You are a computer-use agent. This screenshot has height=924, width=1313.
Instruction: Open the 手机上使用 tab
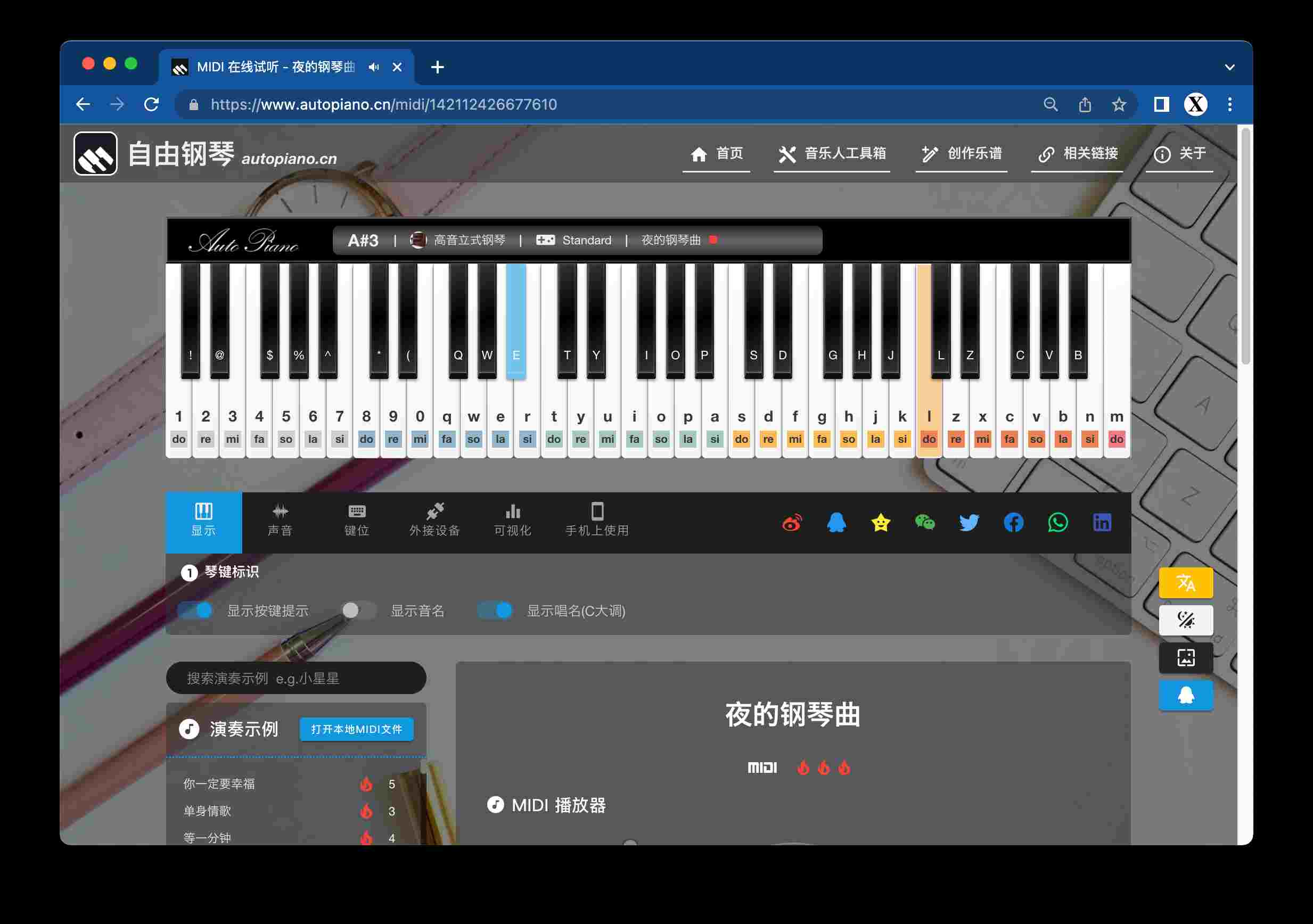(597, 522)
